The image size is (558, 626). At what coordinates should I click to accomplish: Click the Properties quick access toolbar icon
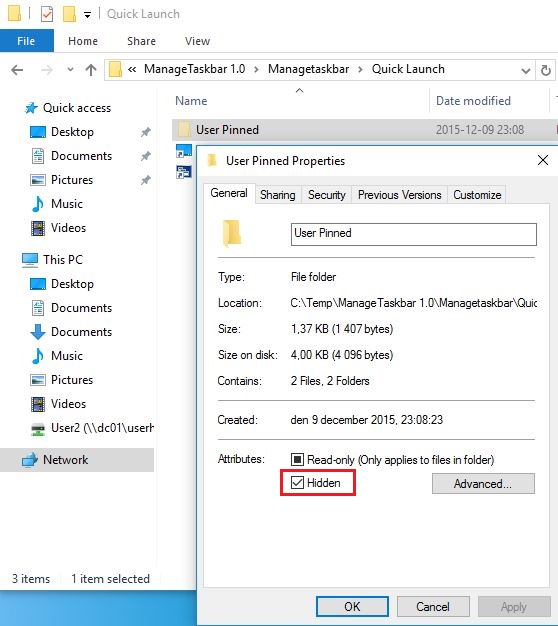click(47, 14)
